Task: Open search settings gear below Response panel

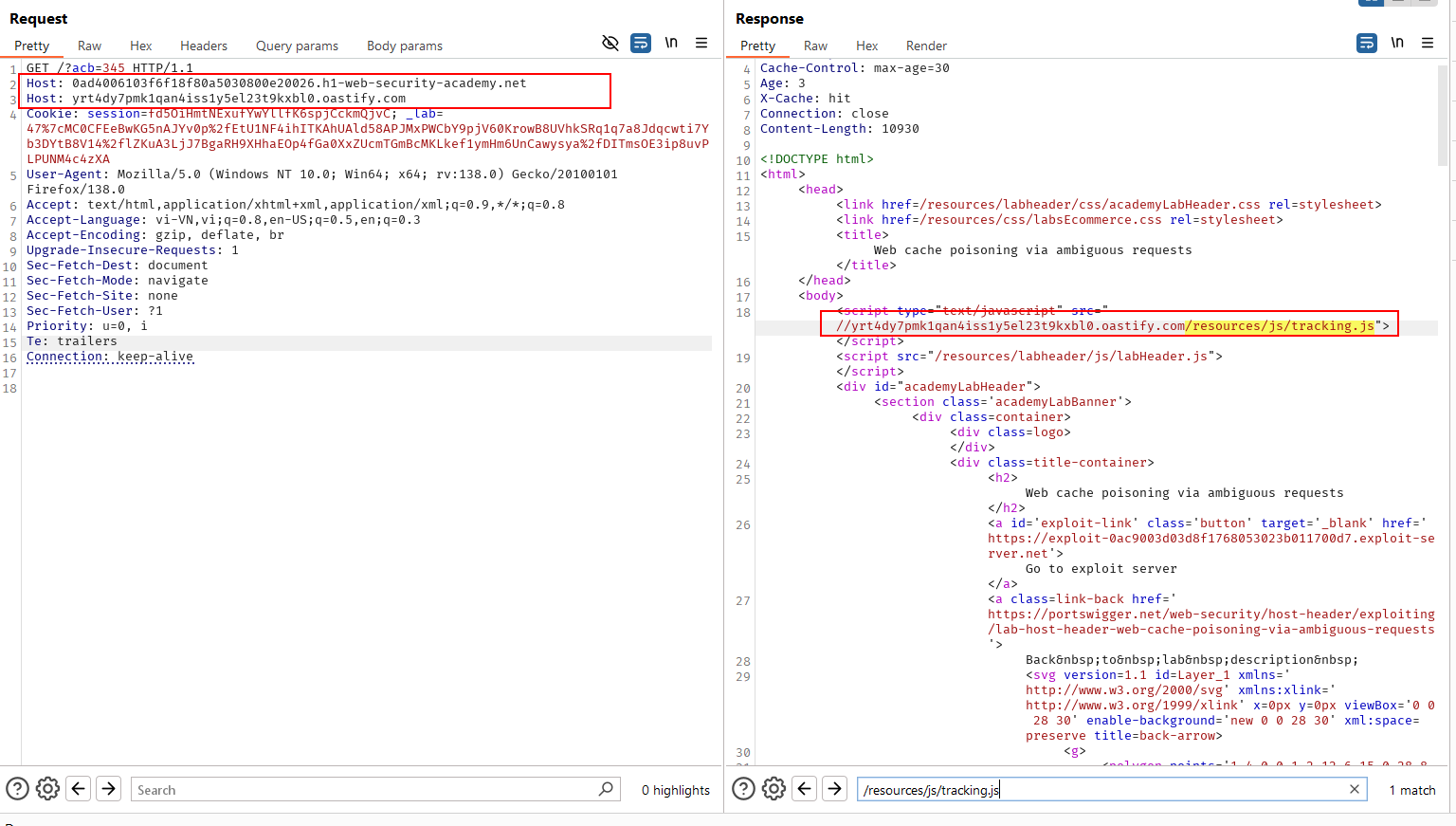Action: [774, 789]
